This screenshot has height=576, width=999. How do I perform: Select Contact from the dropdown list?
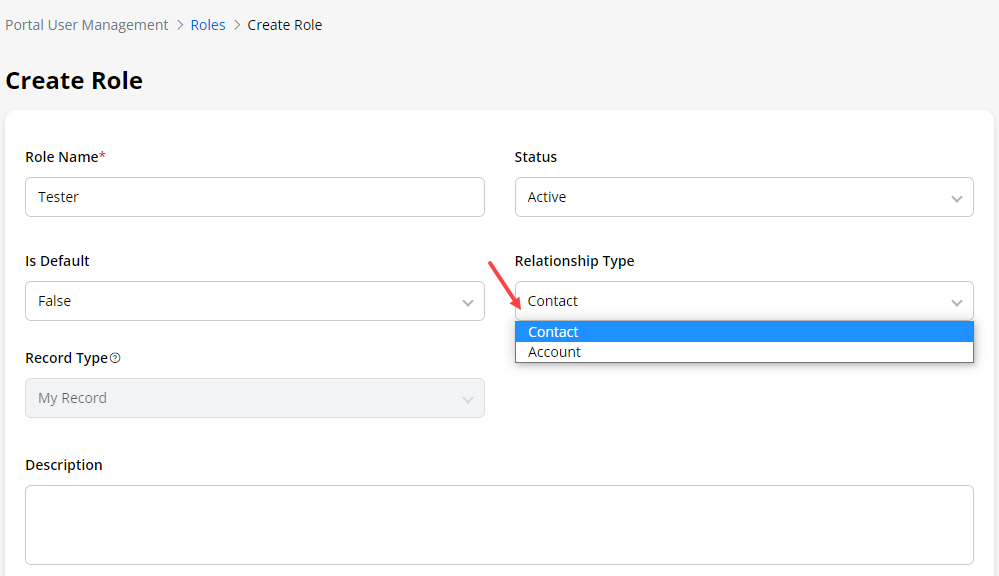(x=553, y=332)
